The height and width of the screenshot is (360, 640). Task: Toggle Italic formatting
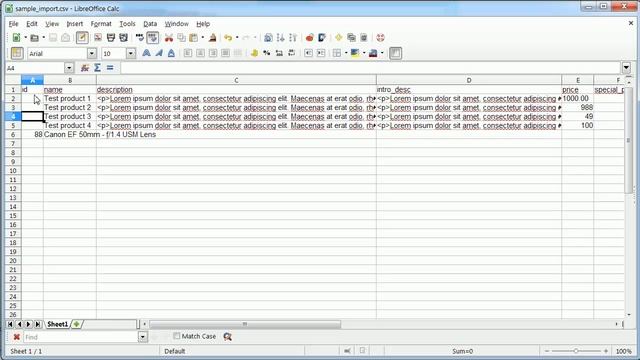[159, 53]
